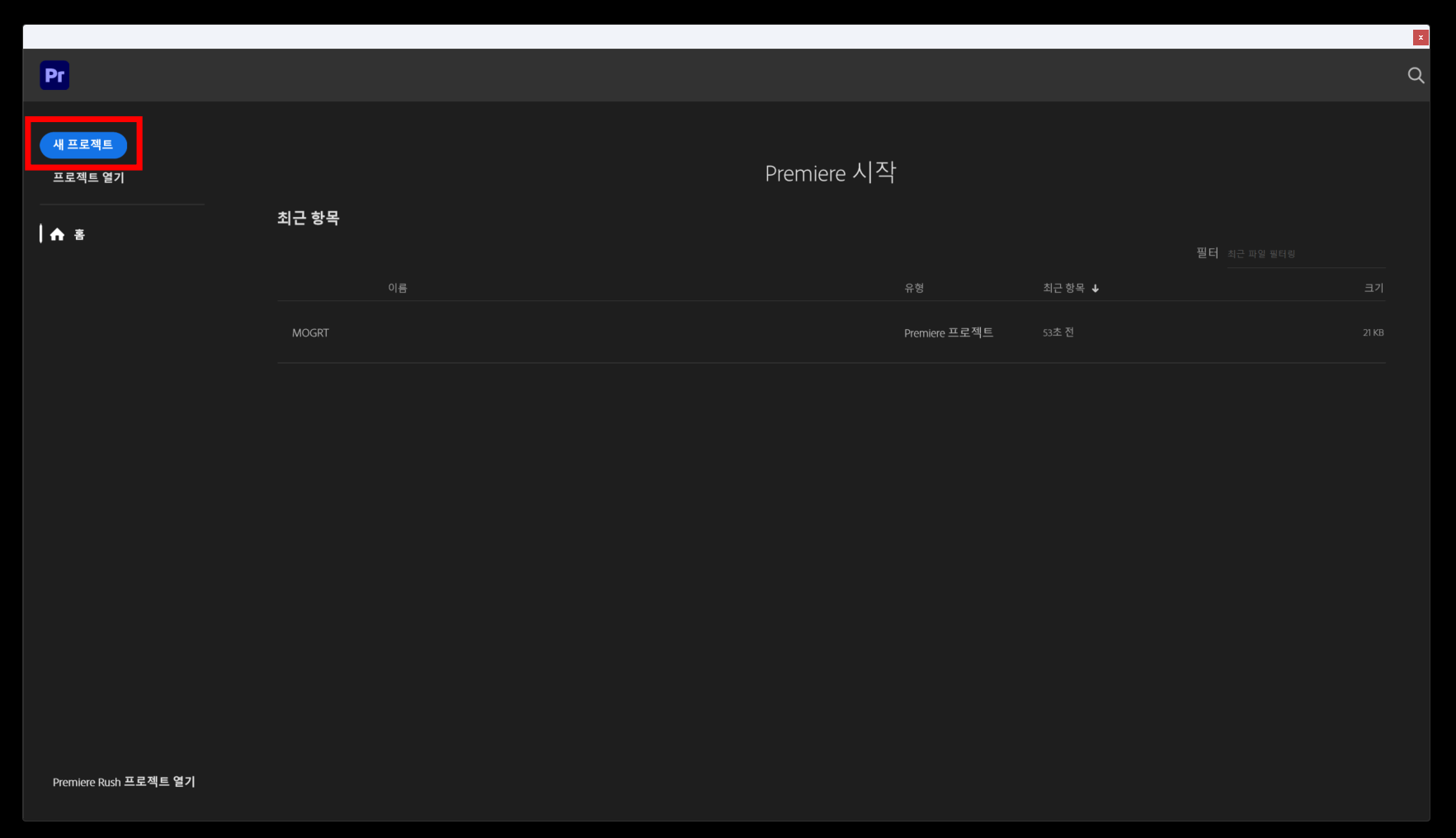Select the home icon in sidebar
Image resolution: width=1456 pixels, height=838 pixels.
[x=57, y=234]
